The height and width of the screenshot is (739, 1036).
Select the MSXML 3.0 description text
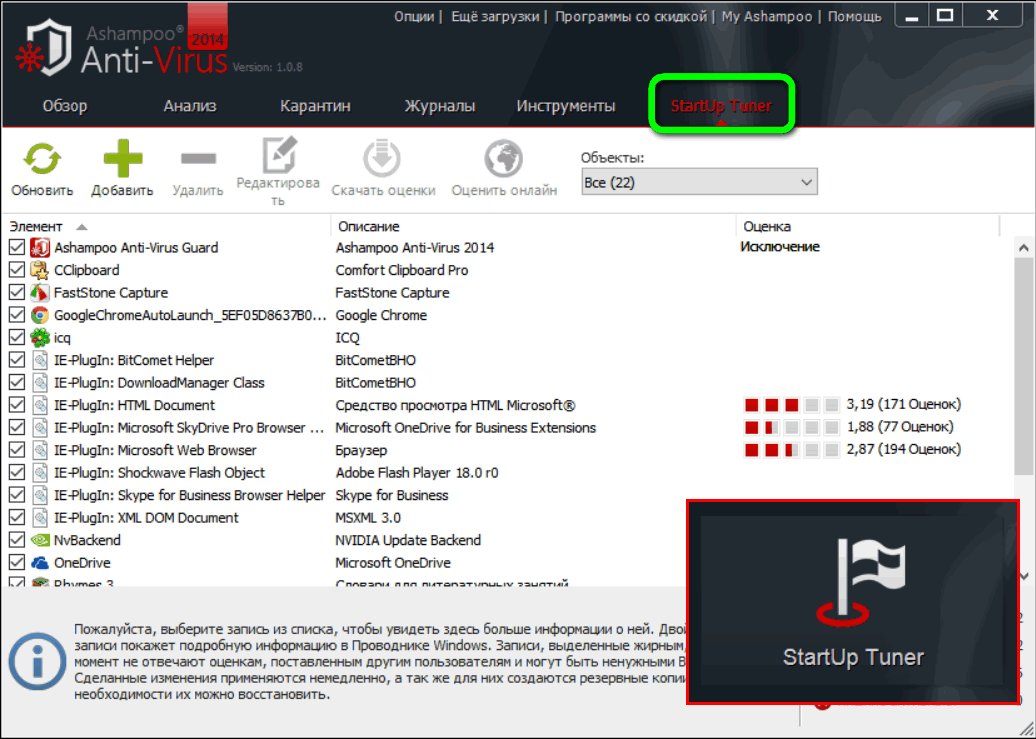click(x=368, y=518)
